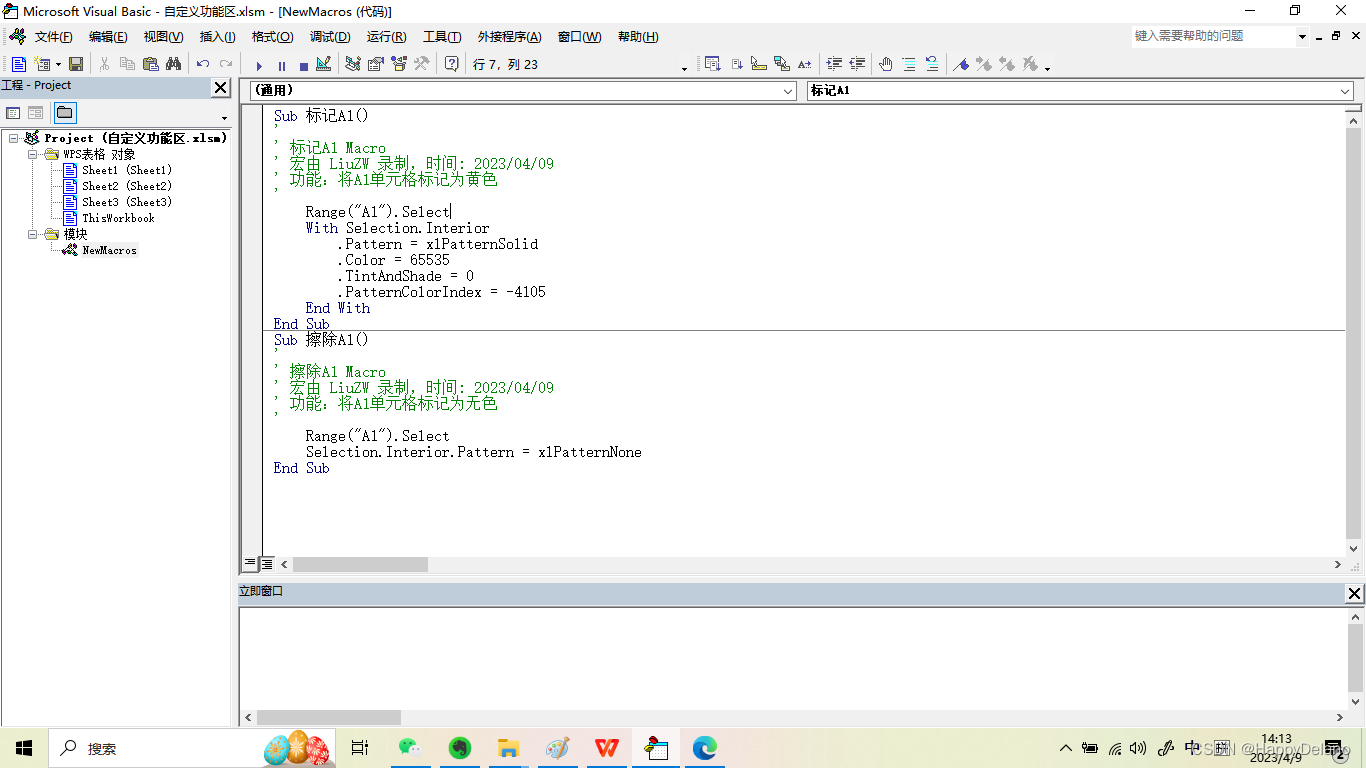
Task: Click the Reset (stop) square icon
Action: click(303, 66)
